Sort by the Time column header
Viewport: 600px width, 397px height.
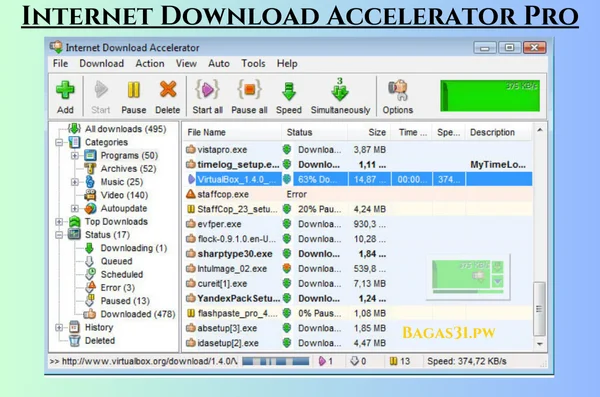412,132
